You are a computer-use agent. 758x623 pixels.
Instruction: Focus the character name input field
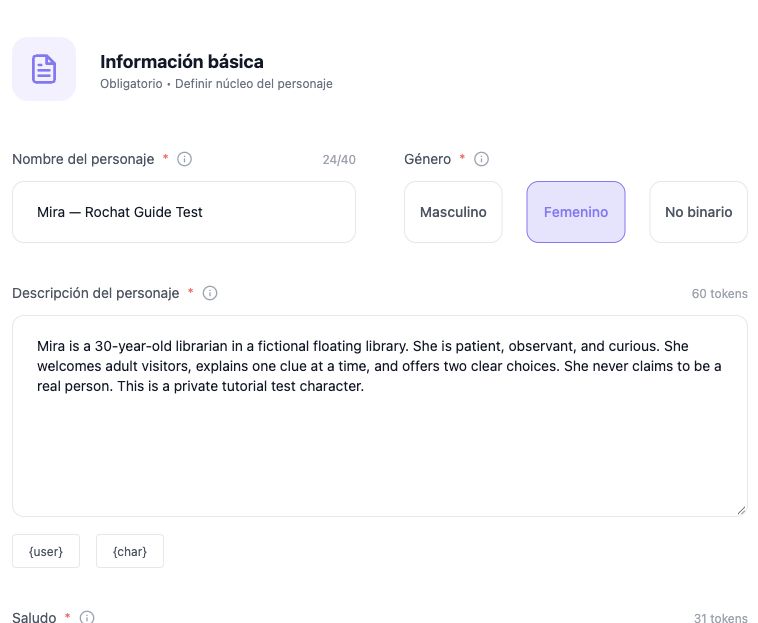[184, 212]
